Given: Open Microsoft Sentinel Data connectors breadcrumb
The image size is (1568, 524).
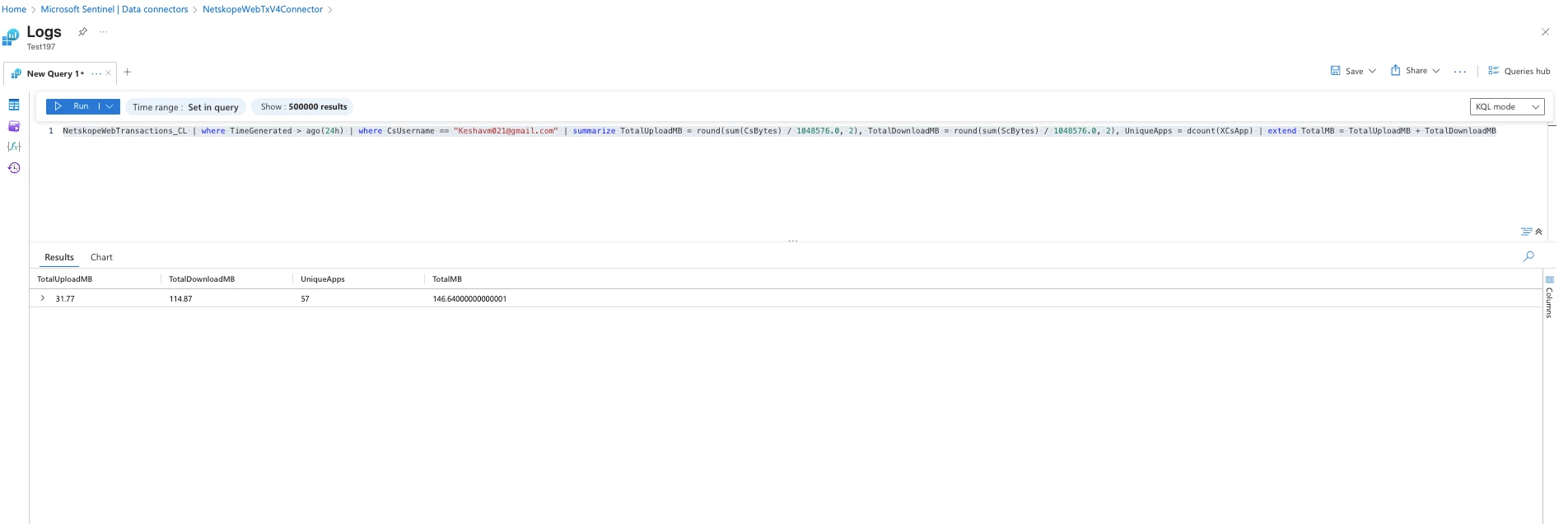Looking at the screenshot, I should 114,9.
